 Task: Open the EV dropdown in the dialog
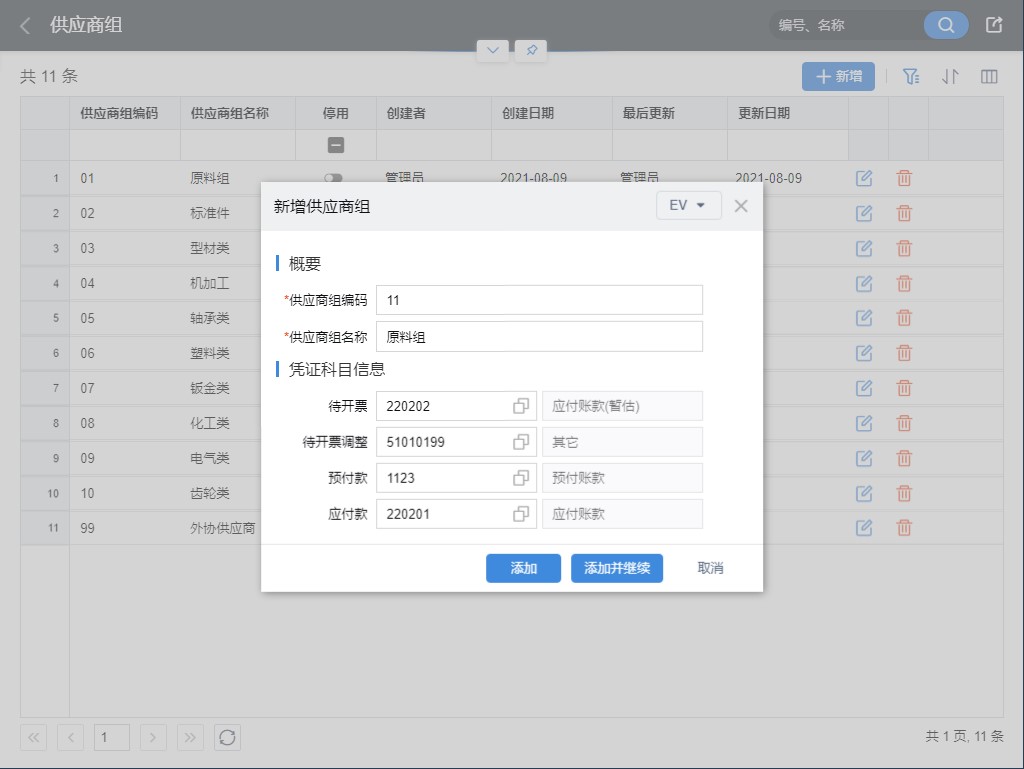(x=688, y=206)
